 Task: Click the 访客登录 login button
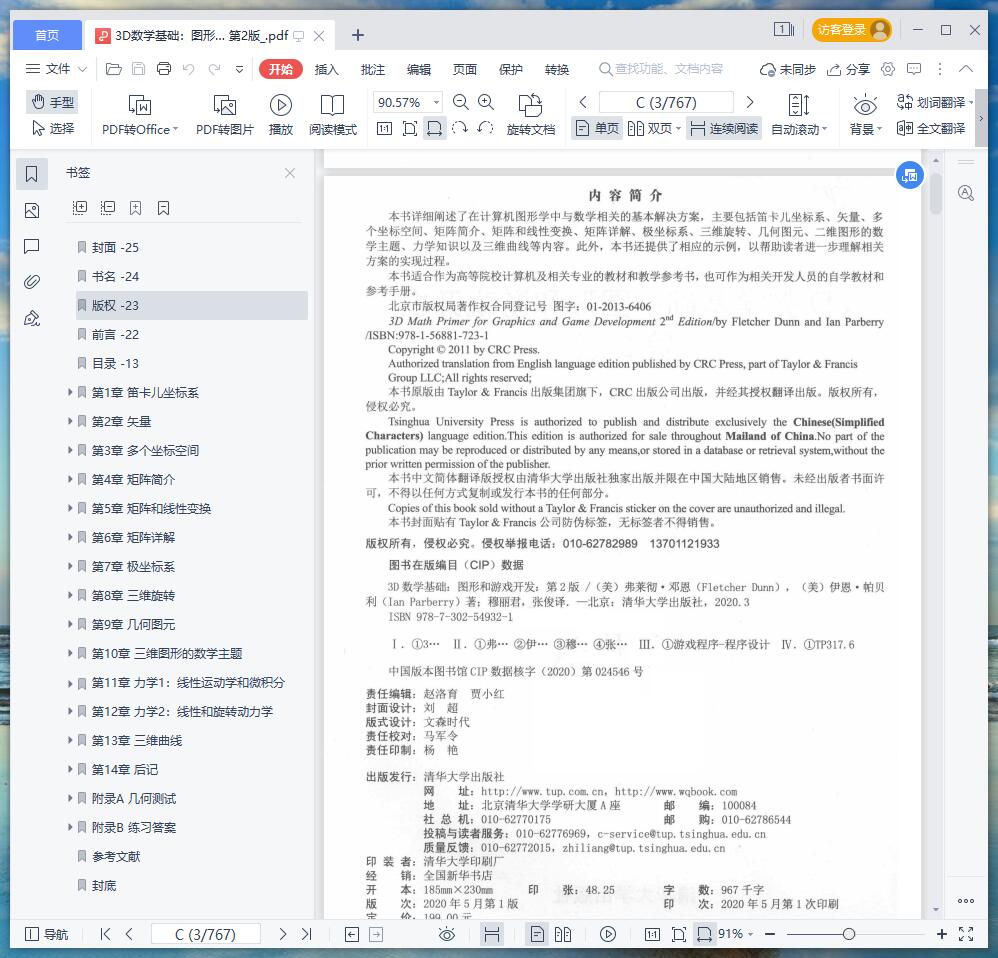(x=852, y=30)
